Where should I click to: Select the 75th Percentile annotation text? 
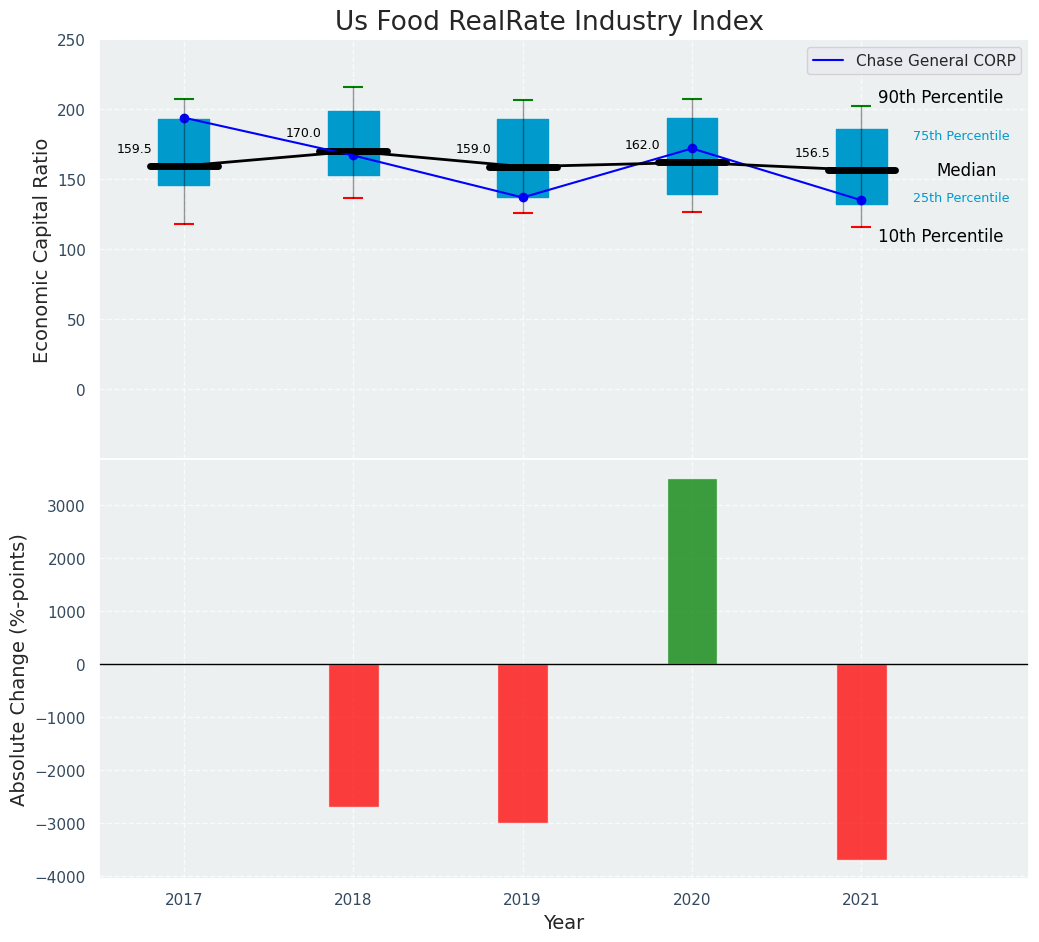coord(960,136)
